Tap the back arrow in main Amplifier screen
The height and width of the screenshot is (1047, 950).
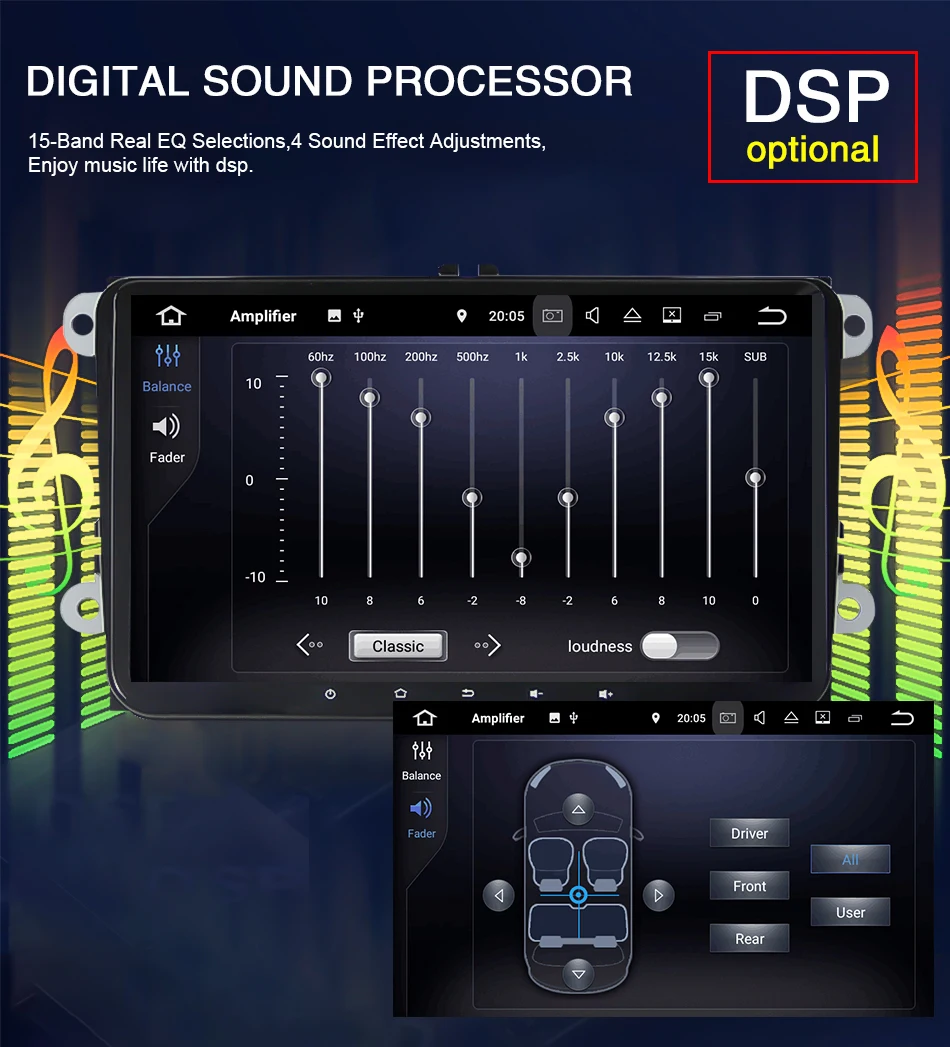(772, 316)
